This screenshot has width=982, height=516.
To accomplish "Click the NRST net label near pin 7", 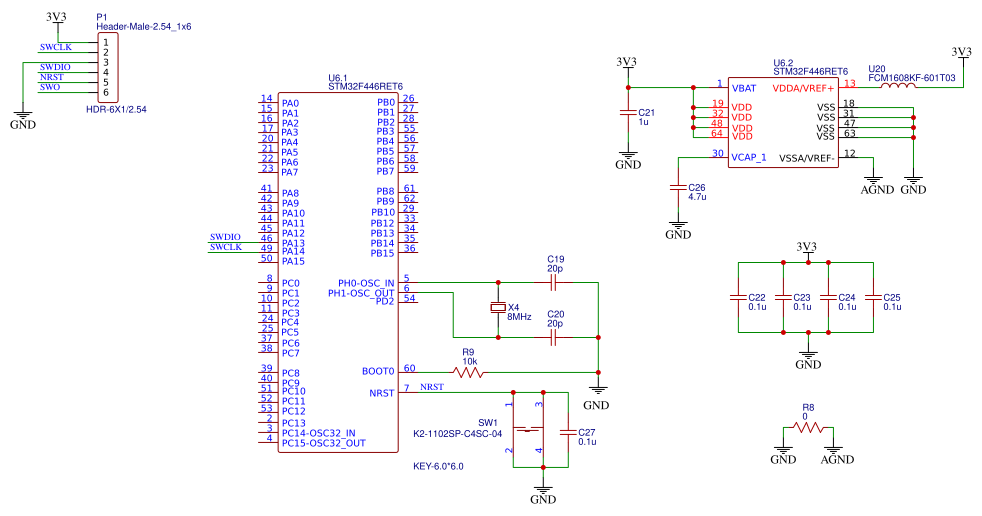I will [x=432, y=387].
